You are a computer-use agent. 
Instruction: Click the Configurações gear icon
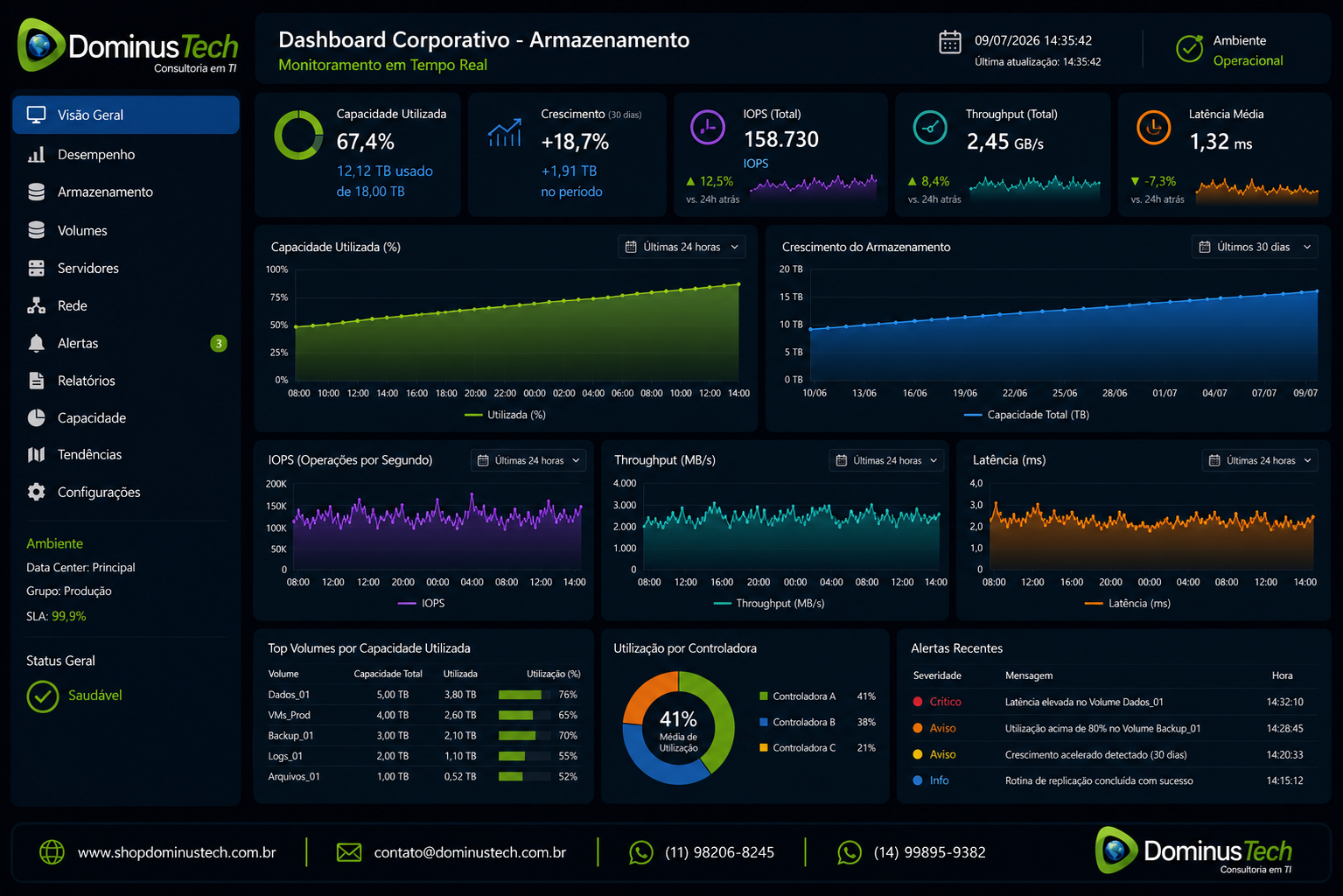click(x=36, y=492)
